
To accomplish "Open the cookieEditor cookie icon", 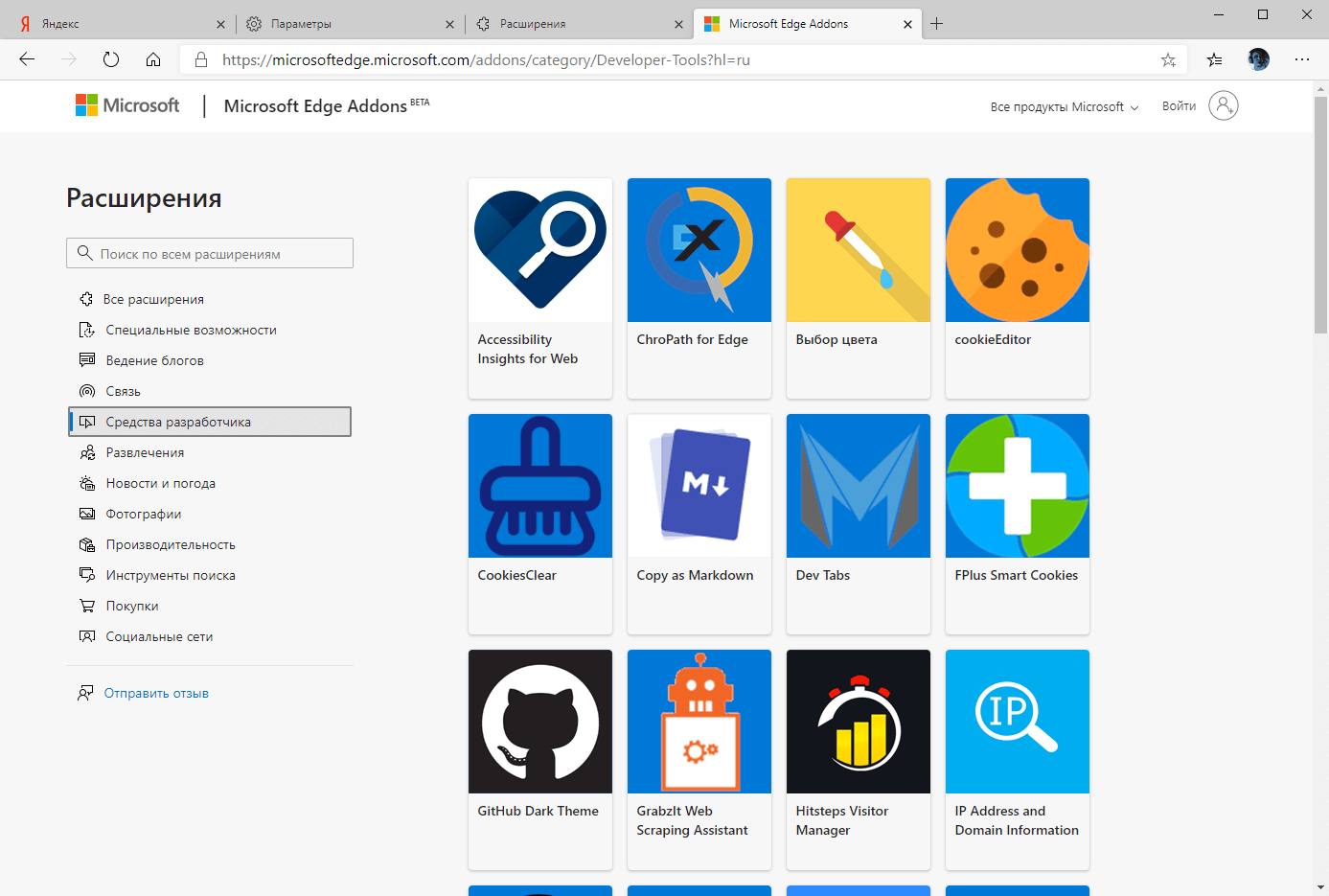I will [x=1018, y=250].
